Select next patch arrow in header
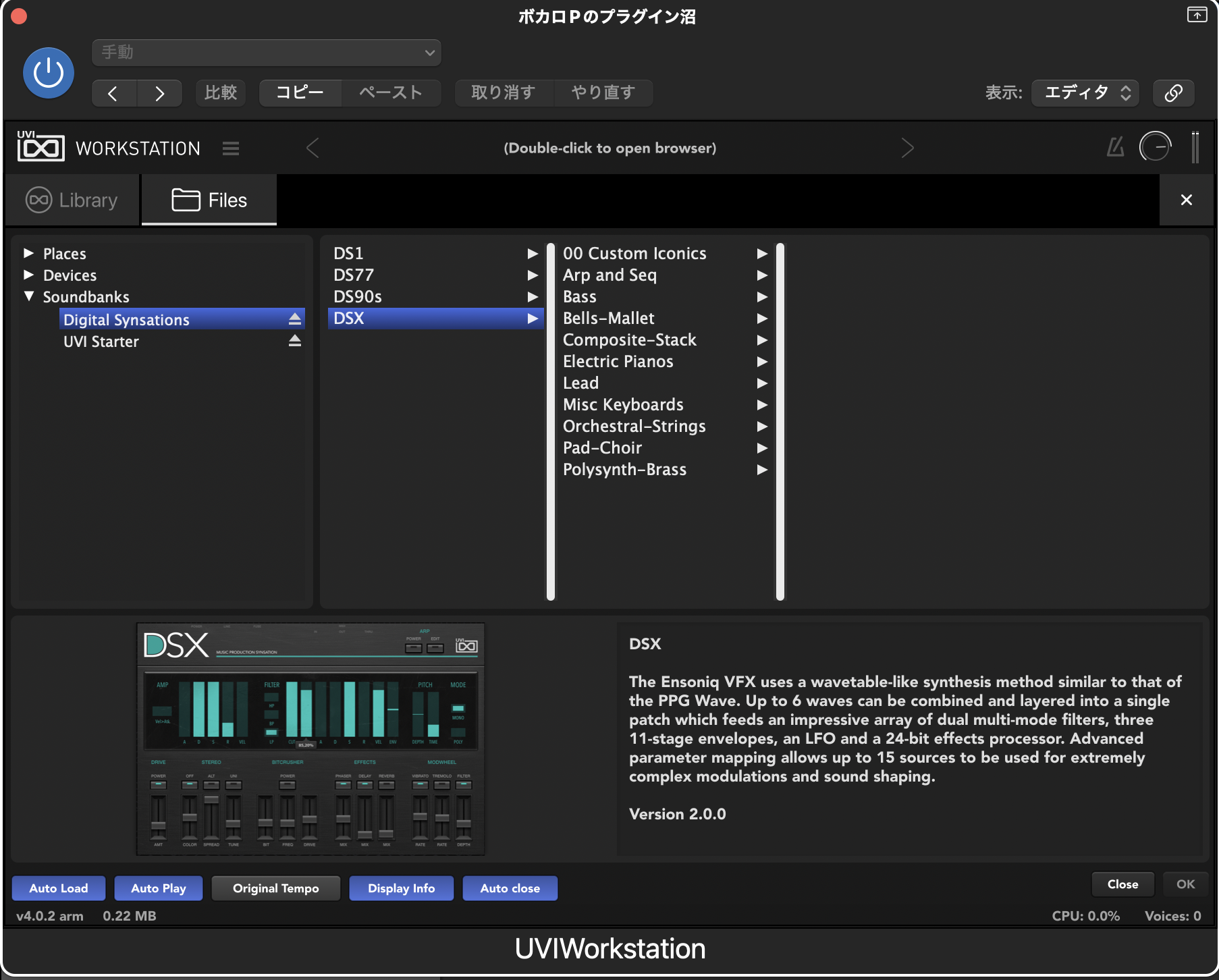Image resolution: width=1219 pixels, height=980 pixels. 908,148
